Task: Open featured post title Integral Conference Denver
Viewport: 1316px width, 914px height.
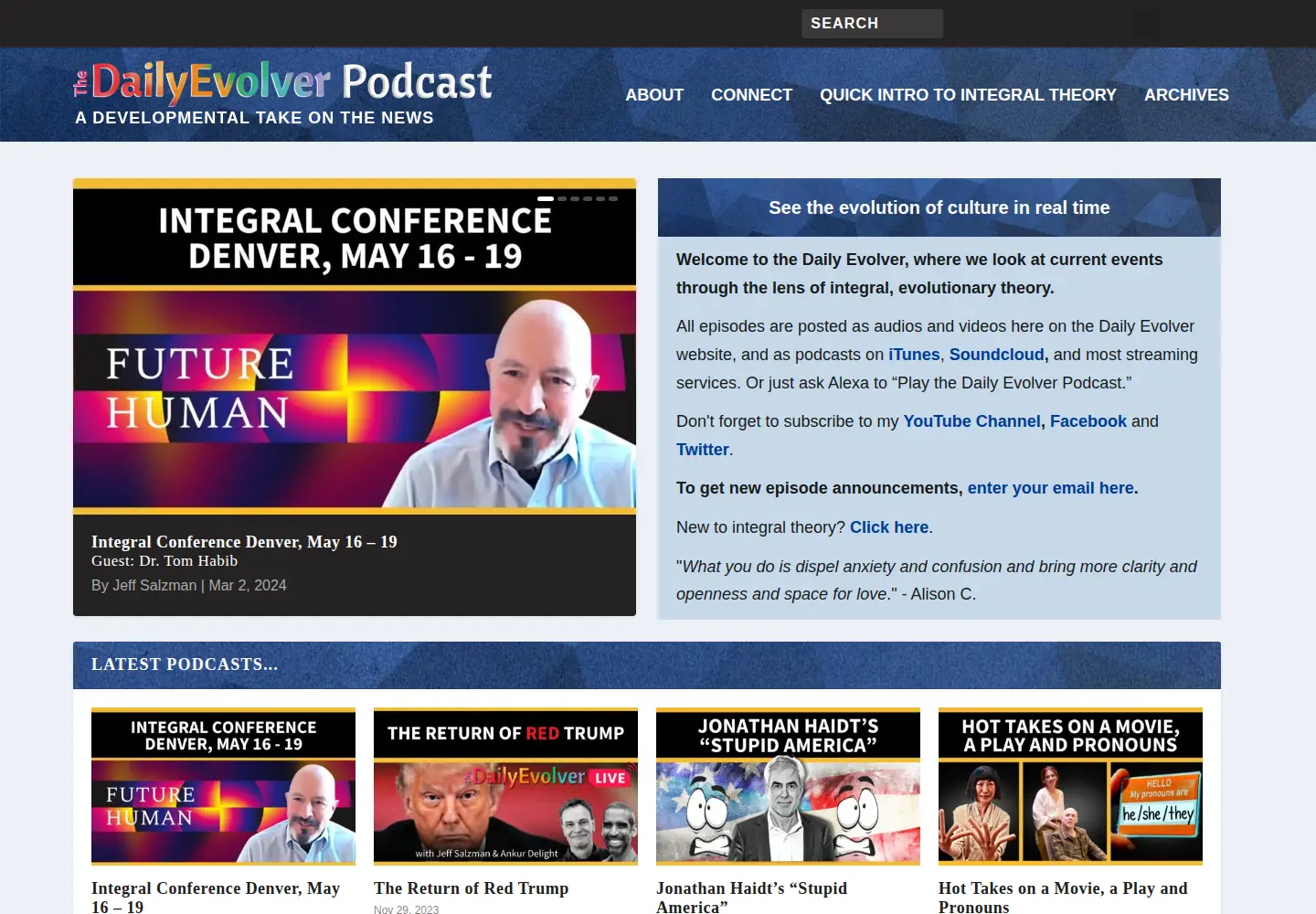Action: [x=244, y=542]
